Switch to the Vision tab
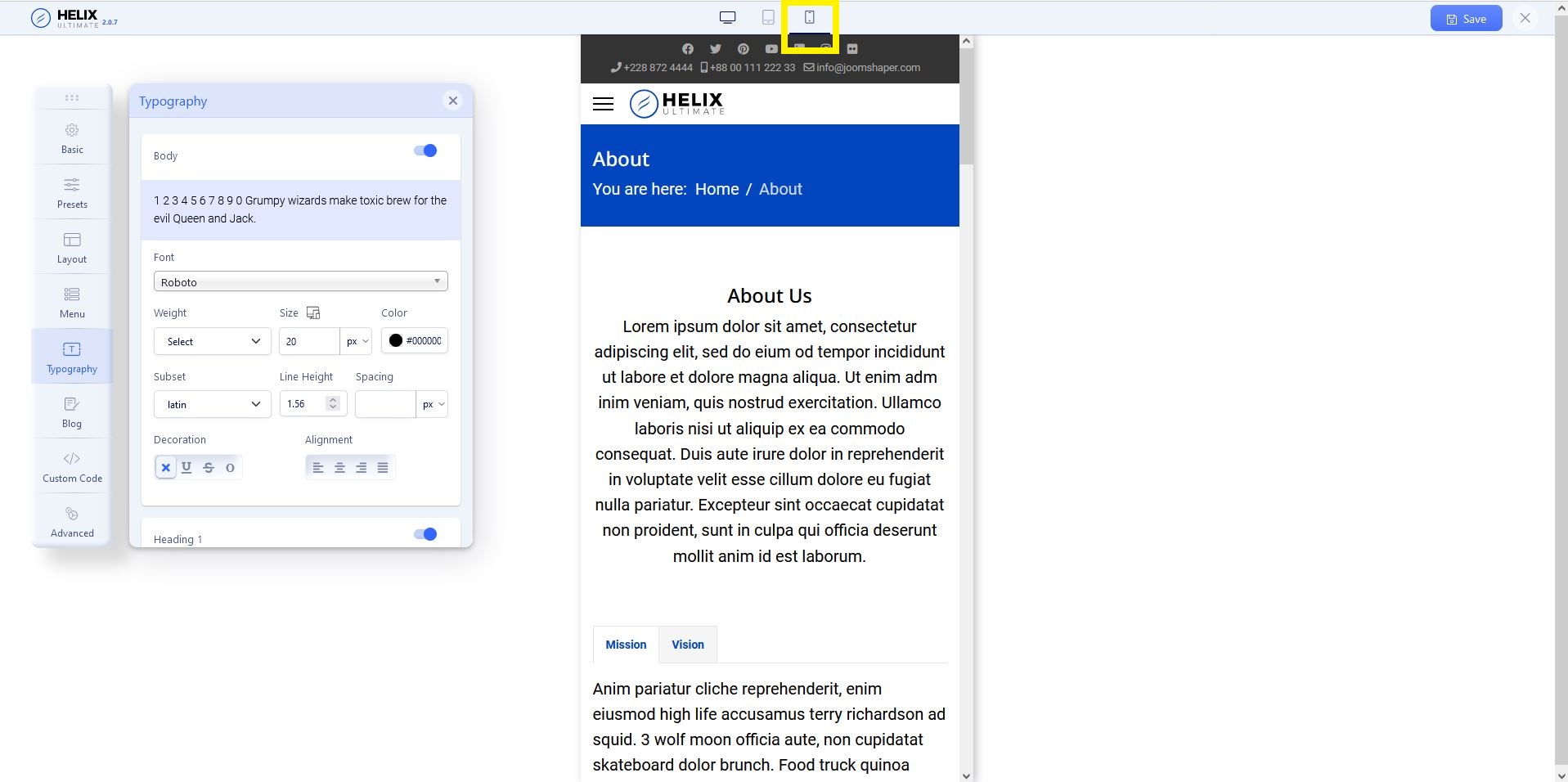The height and width of the screenshot is (782, 1568). coord(686,645)
